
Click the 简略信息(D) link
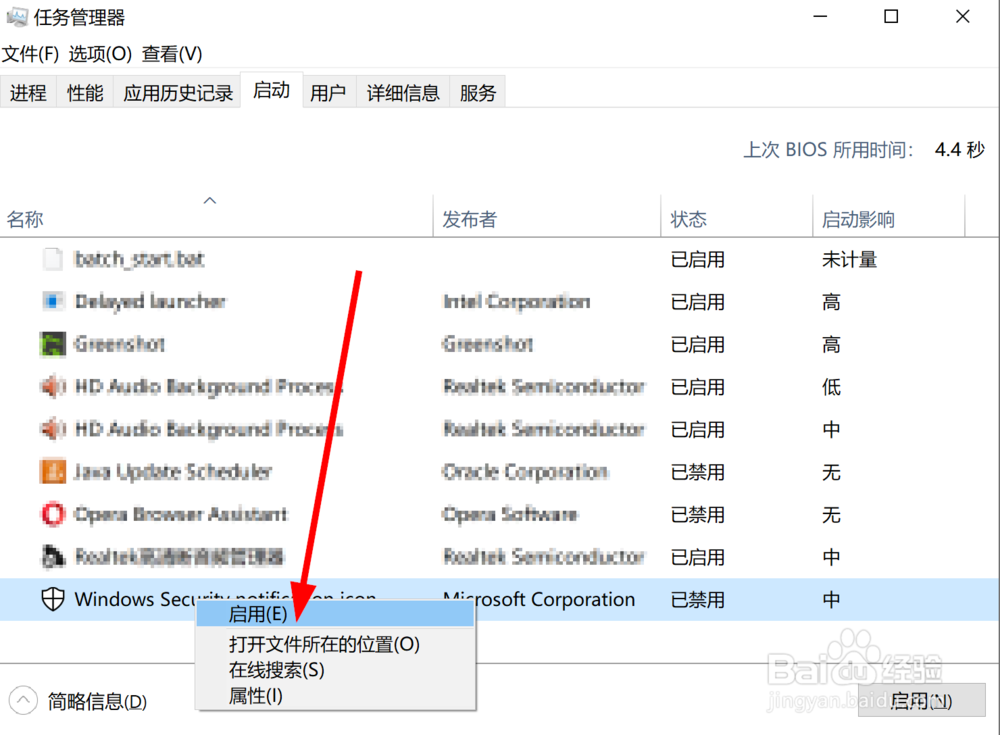[x=98, y=701]
